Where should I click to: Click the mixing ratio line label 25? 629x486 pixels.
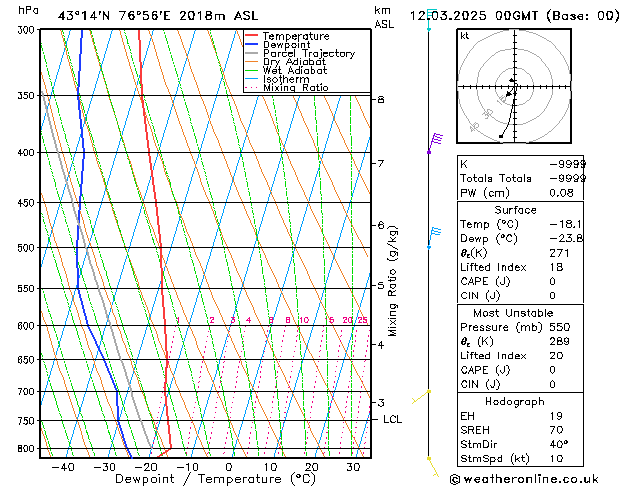[x=363, y=320]
